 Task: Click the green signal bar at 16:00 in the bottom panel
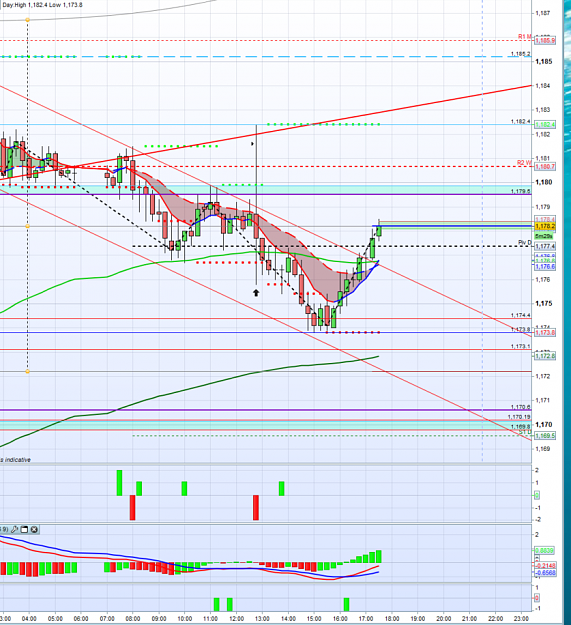pyautogui.click(x=346, y=604)
